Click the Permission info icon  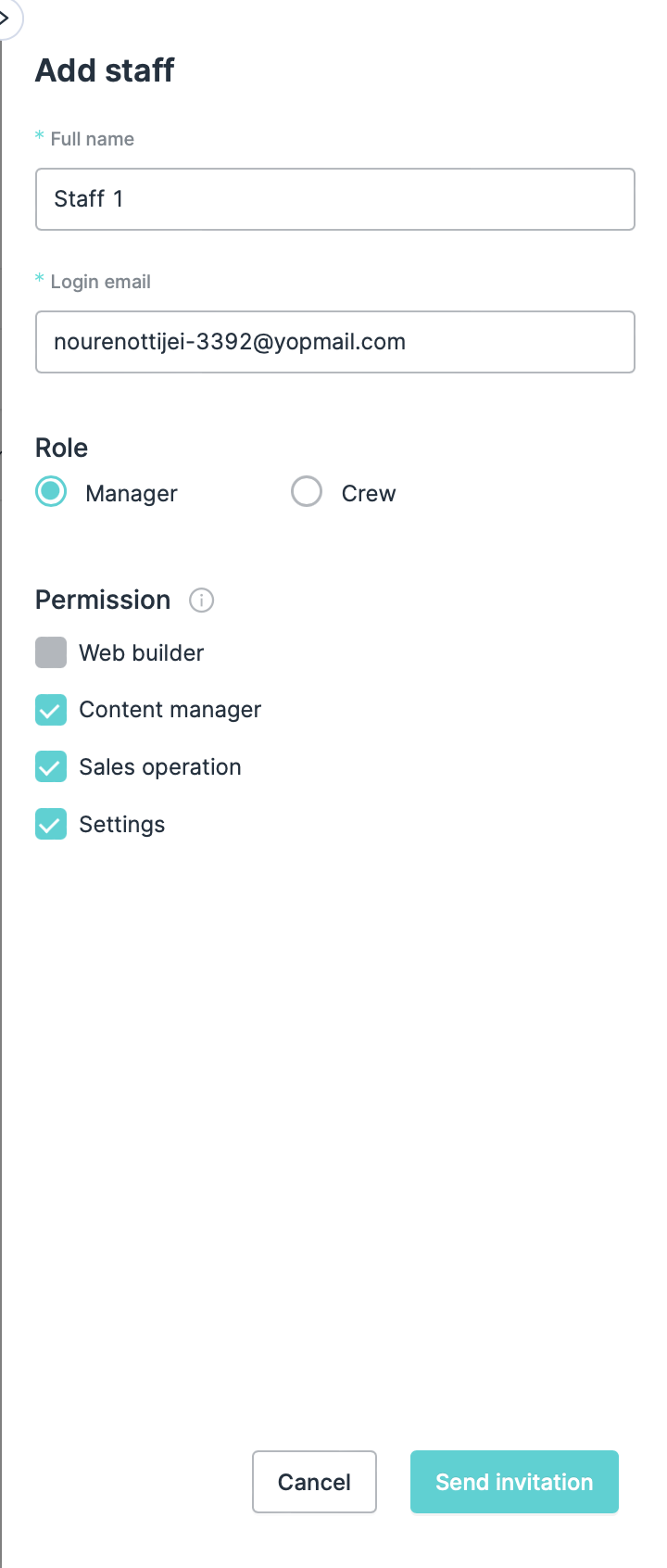click(x=201, y=601)
